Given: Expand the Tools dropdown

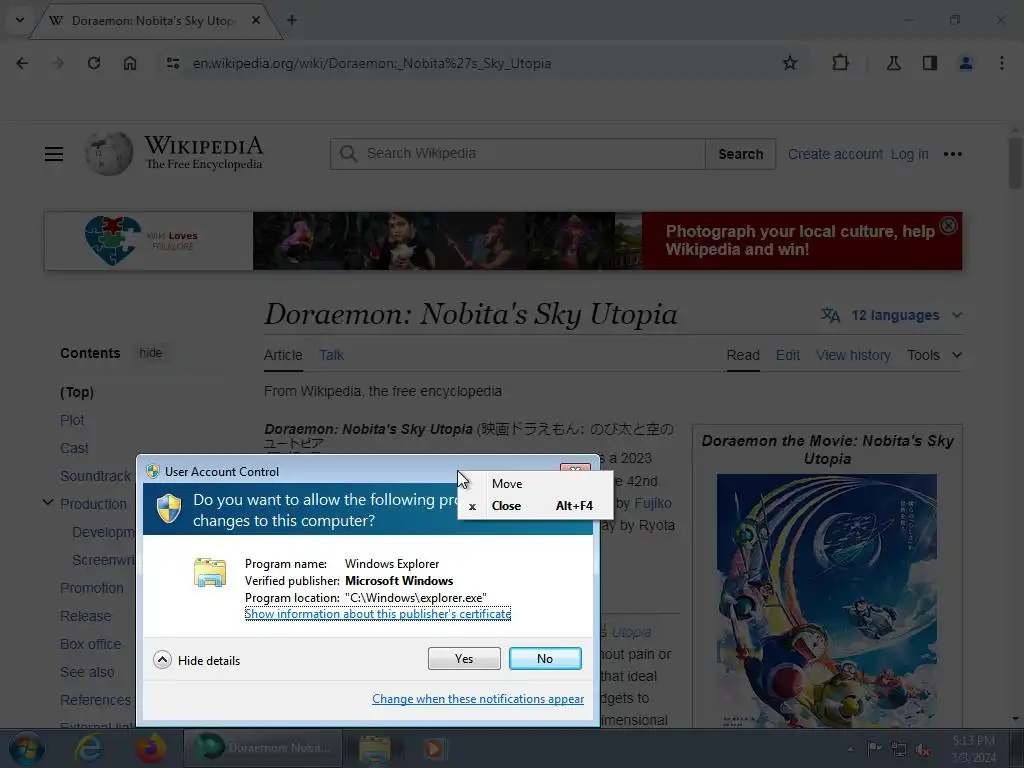Looking at the screenshot, I should (x=935, y=355).
